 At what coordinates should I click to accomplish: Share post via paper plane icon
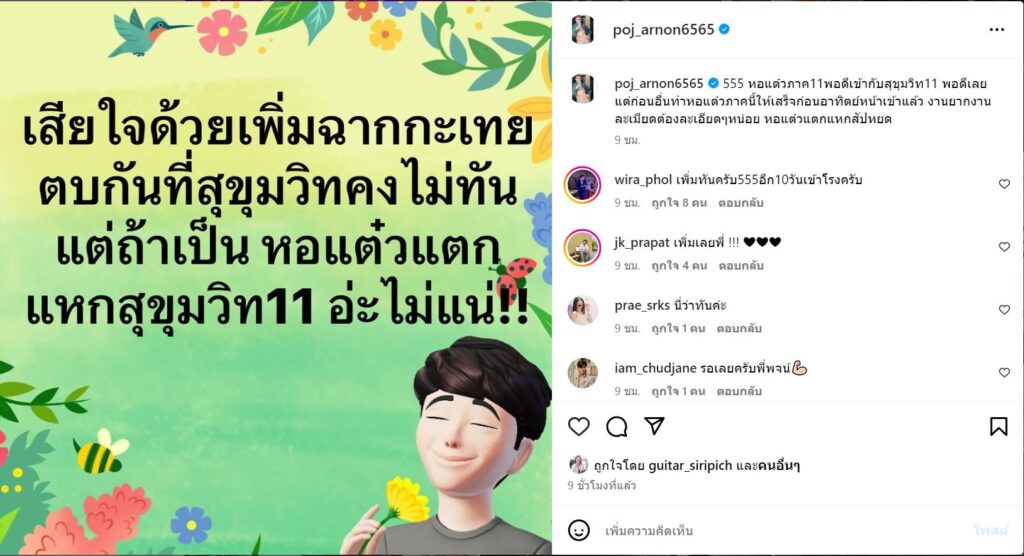654,426
